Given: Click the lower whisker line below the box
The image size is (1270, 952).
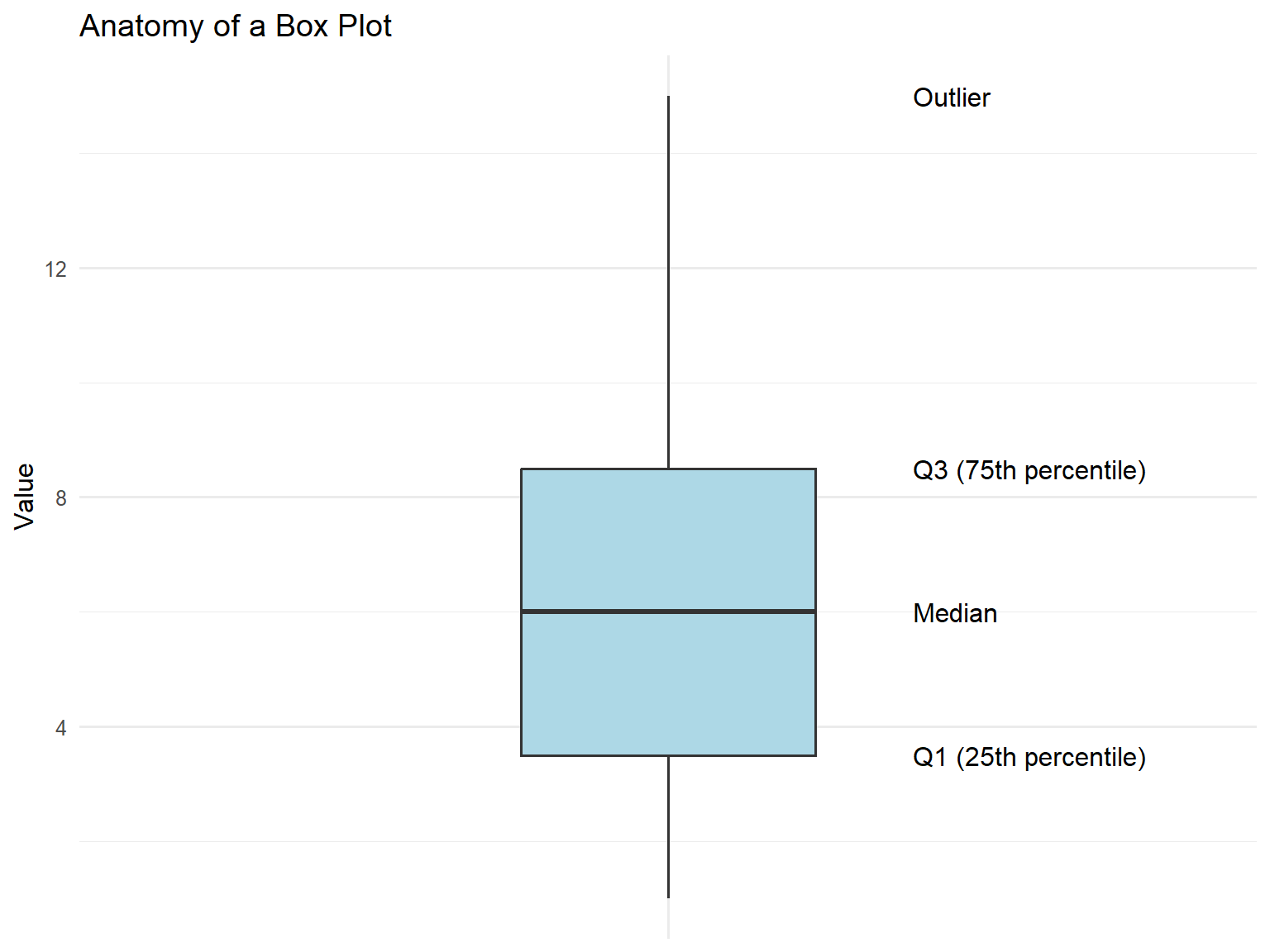Looking at the screenshot, I should pos(668,826).
